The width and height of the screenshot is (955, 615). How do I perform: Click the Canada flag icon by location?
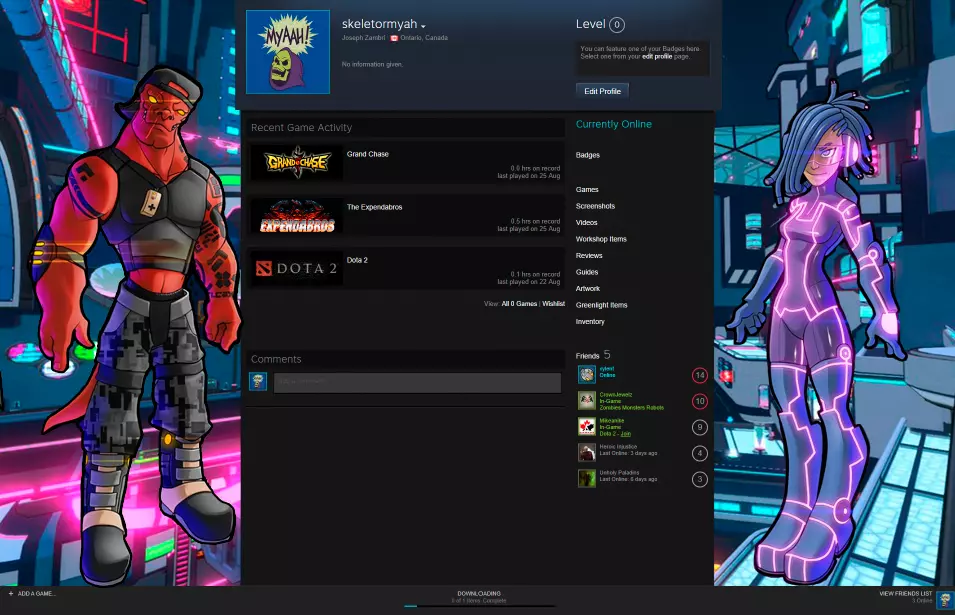[x=394, y=38]
